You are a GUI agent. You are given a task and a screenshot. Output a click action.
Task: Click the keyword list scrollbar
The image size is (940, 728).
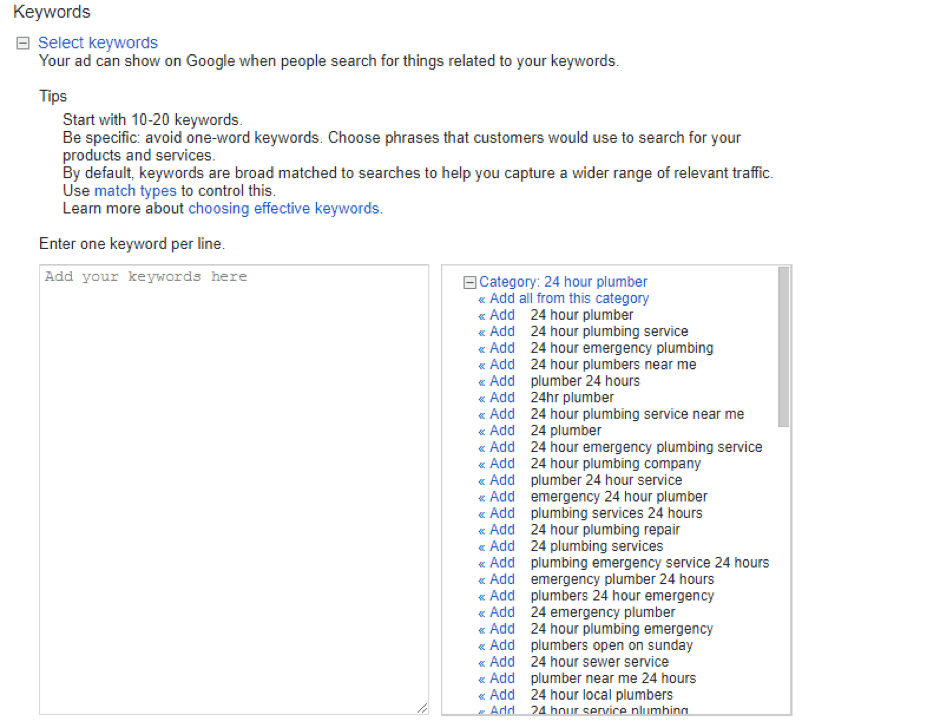(x=783, y=346)
